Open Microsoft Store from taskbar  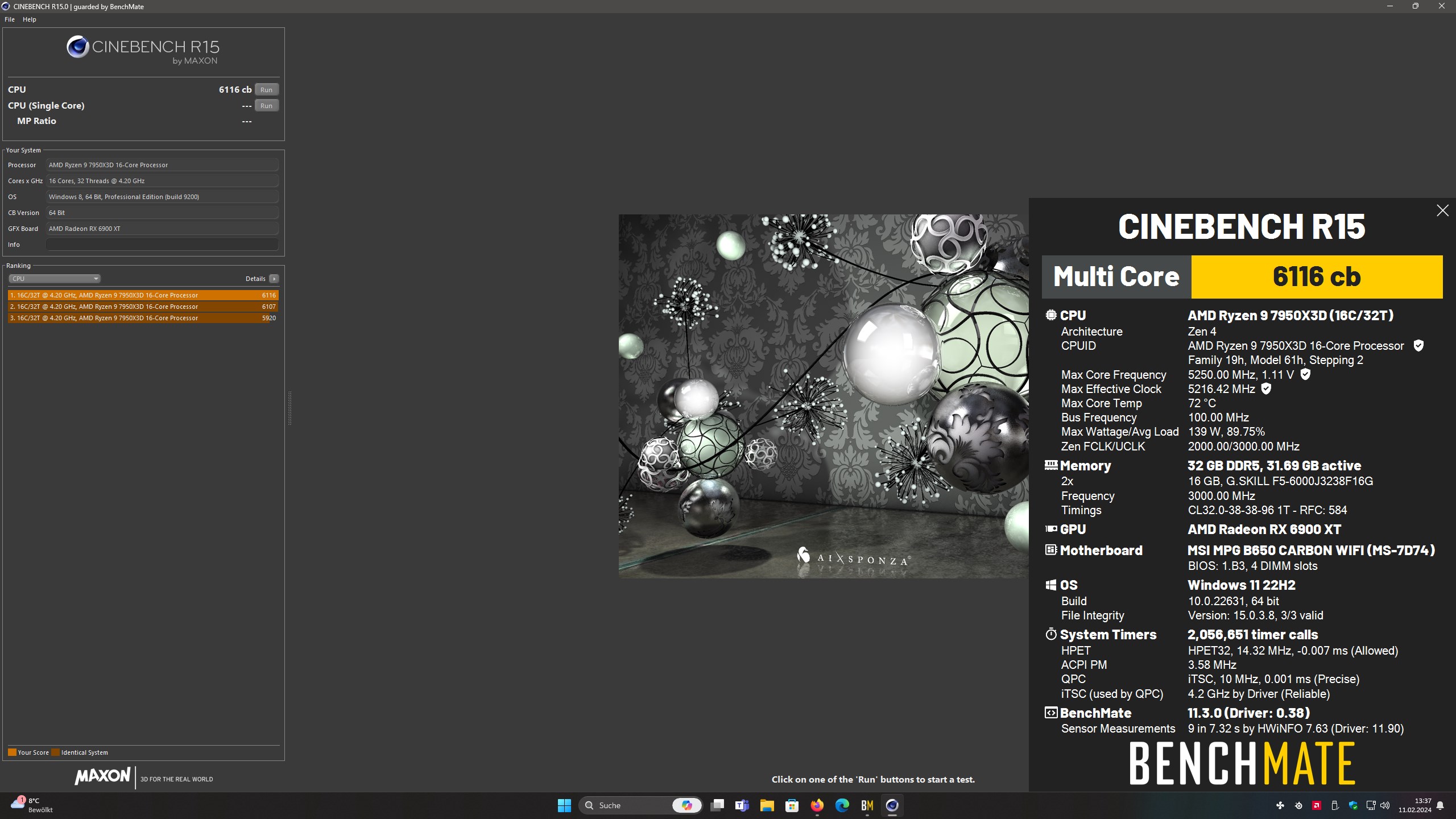tap(792, 805)
